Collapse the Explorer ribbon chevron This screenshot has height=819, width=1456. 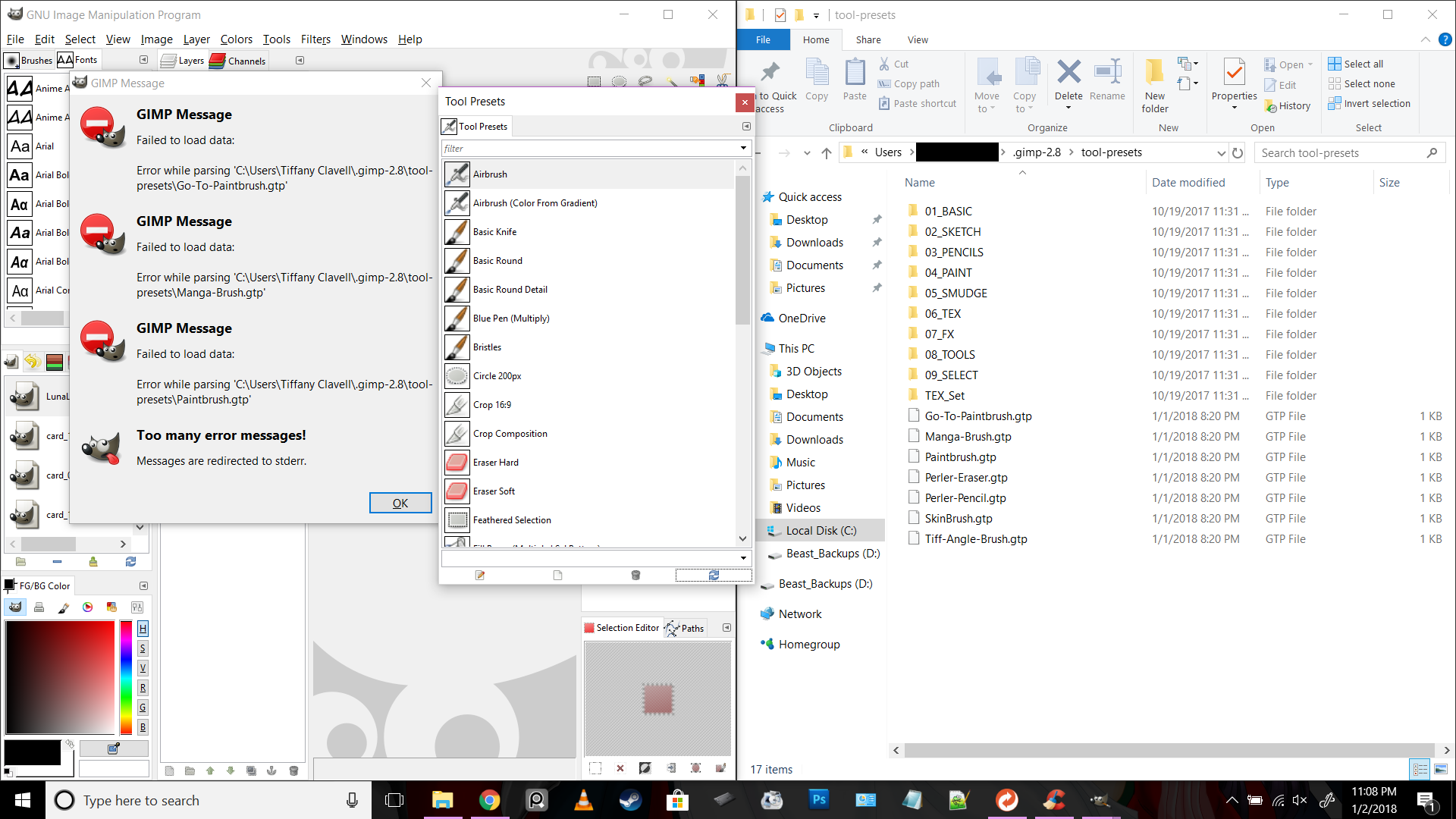1426,39
